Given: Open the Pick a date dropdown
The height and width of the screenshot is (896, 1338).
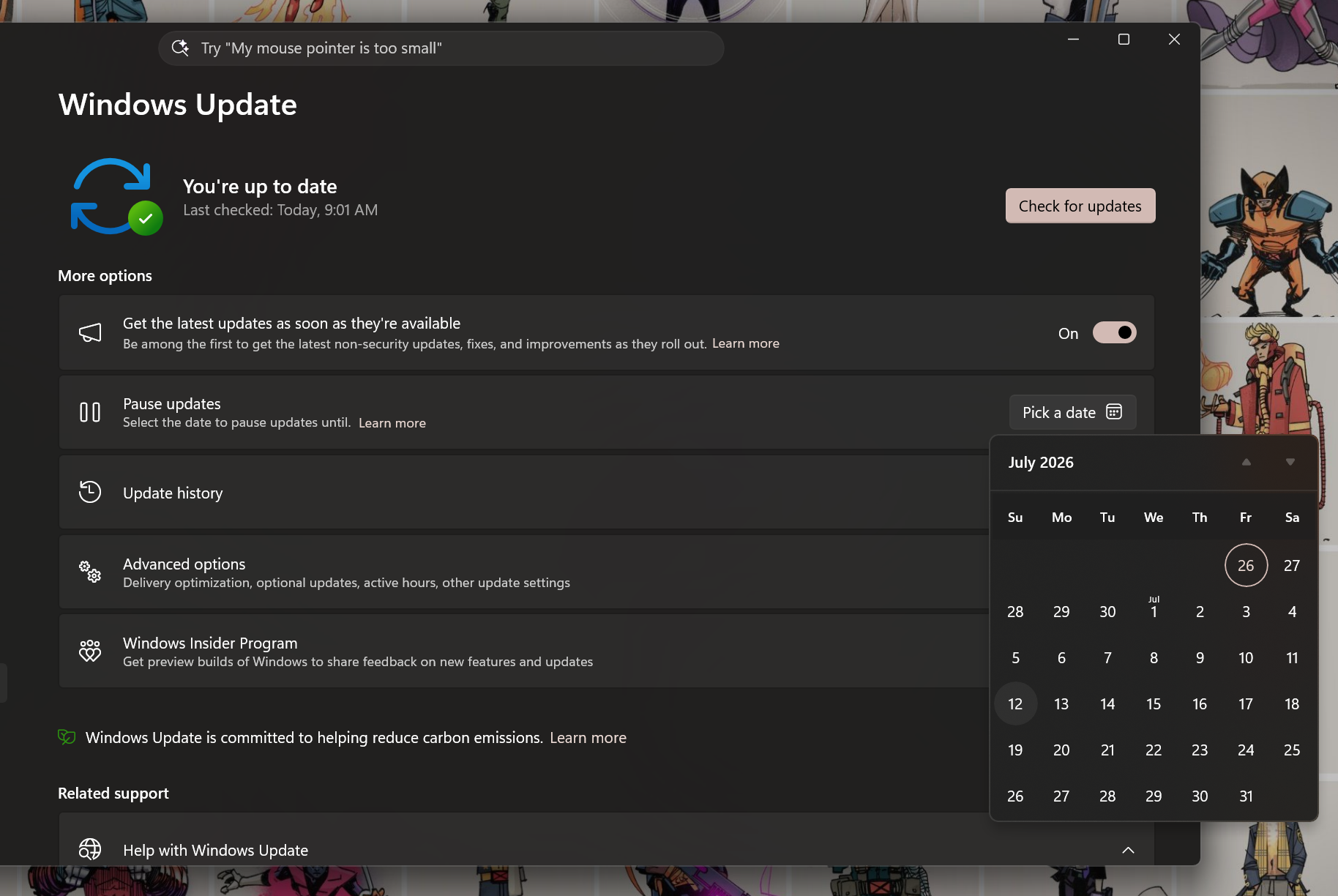Looking at the screenshot, I should (1072, 412).
